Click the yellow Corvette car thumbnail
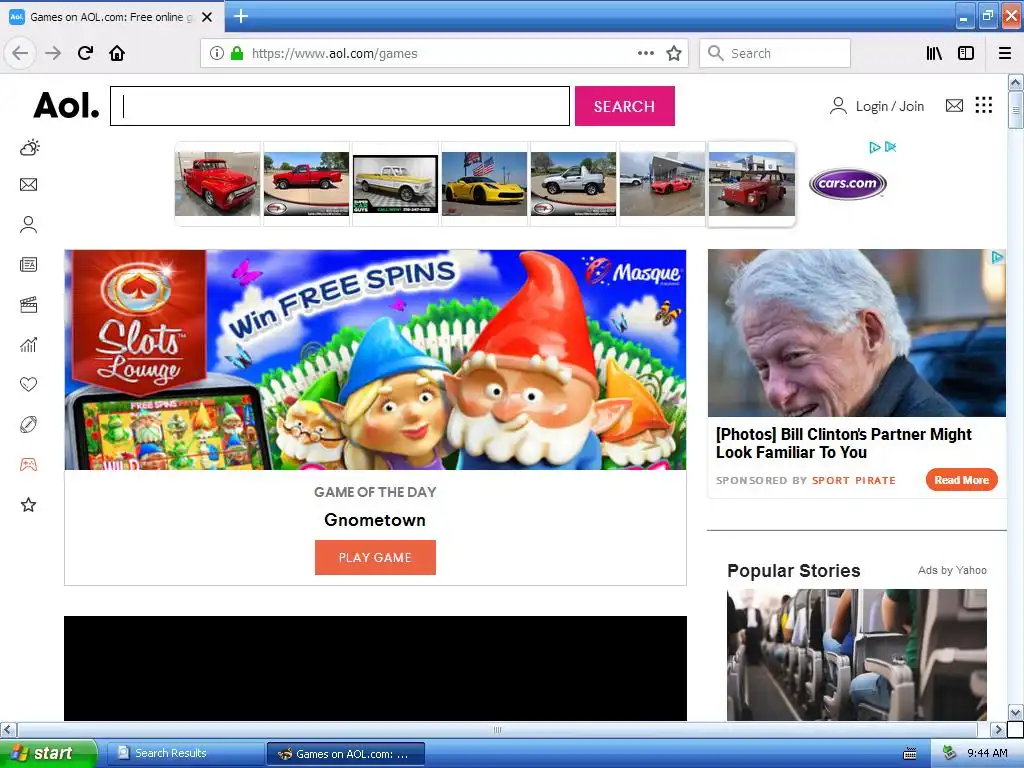 (484, 184)
